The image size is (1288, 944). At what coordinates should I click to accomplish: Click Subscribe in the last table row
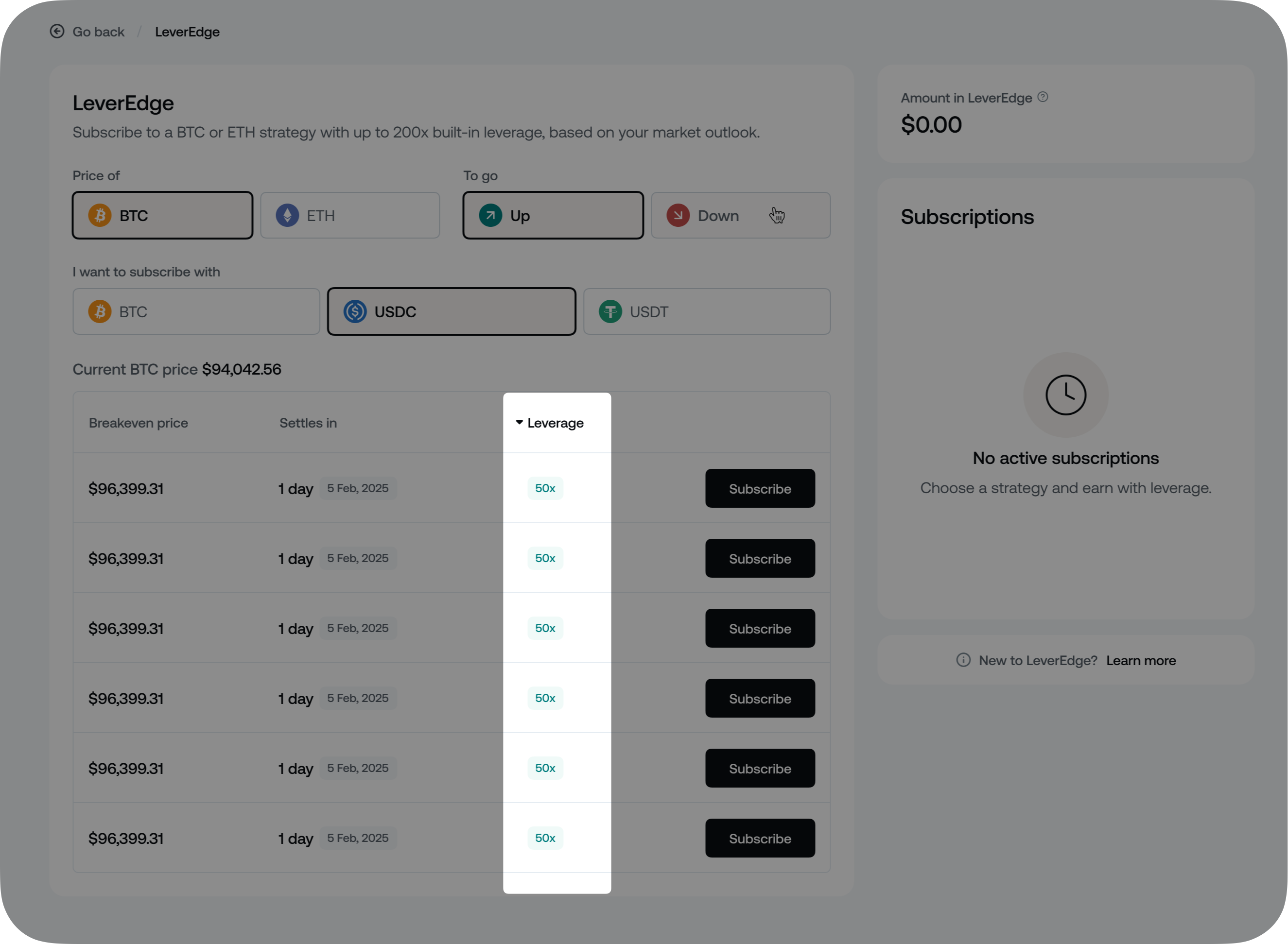[x=760, y=838]
